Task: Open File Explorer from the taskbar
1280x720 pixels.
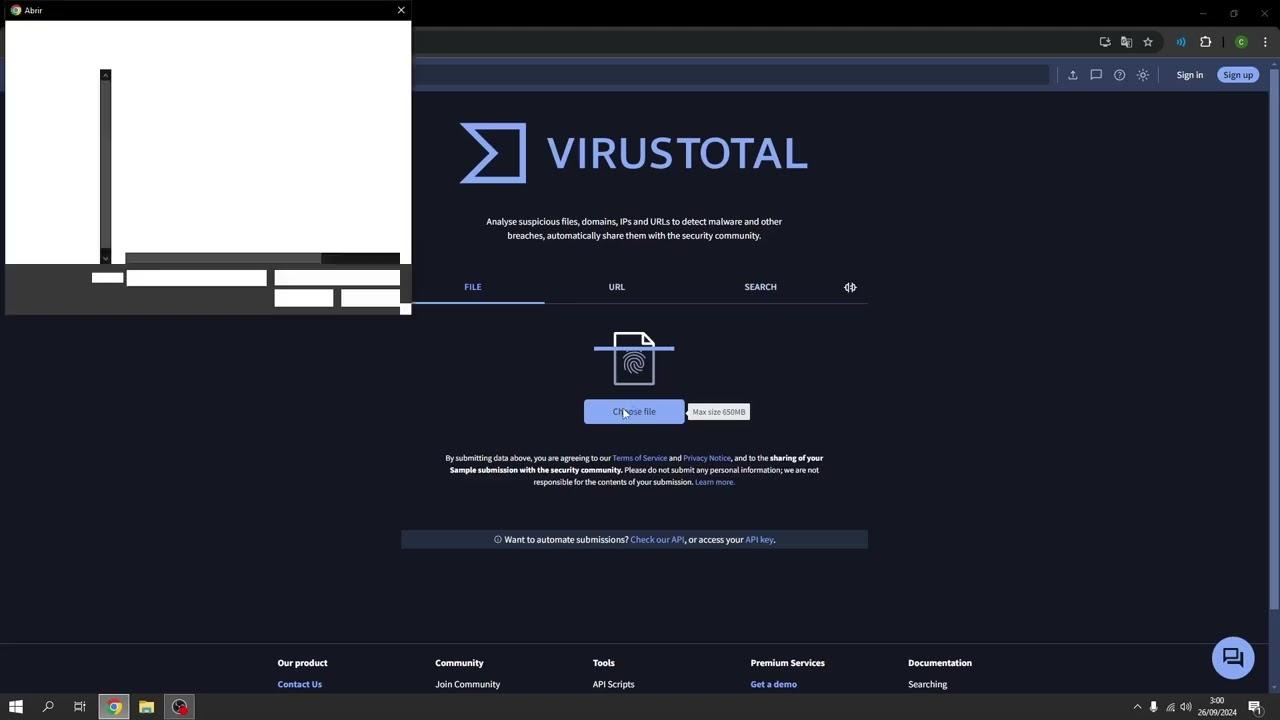Action: coord(146,707)
